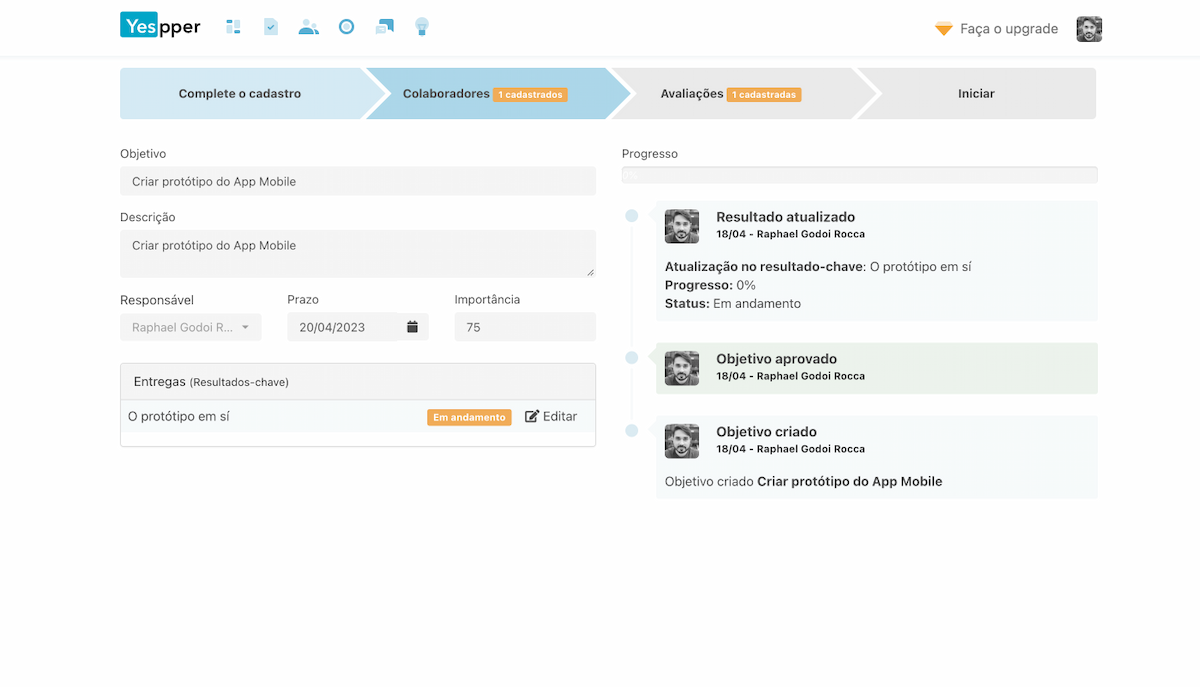Click the Importância field showing 75

click(524, 327)
